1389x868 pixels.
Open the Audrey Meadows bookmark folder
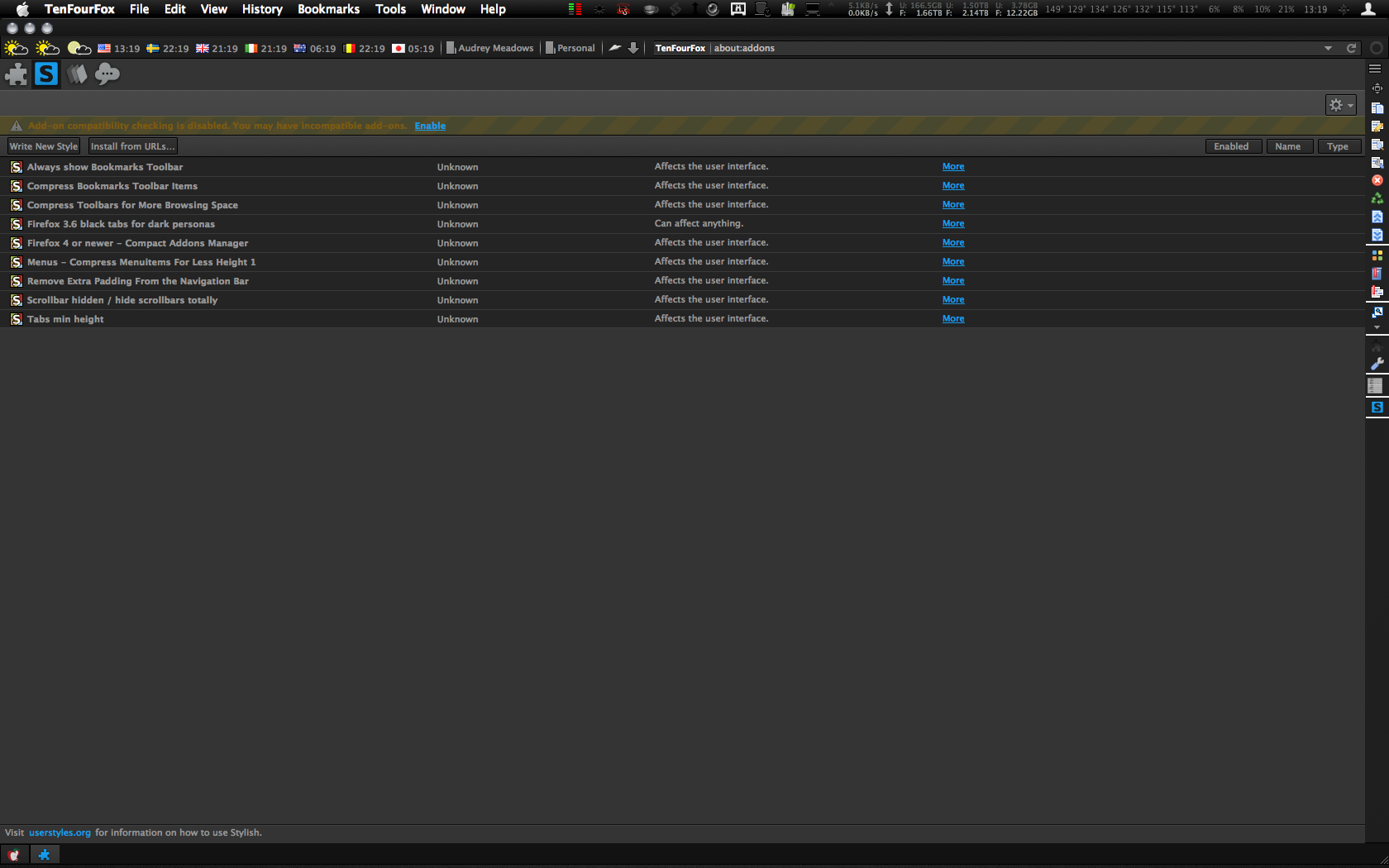[490, 48]
